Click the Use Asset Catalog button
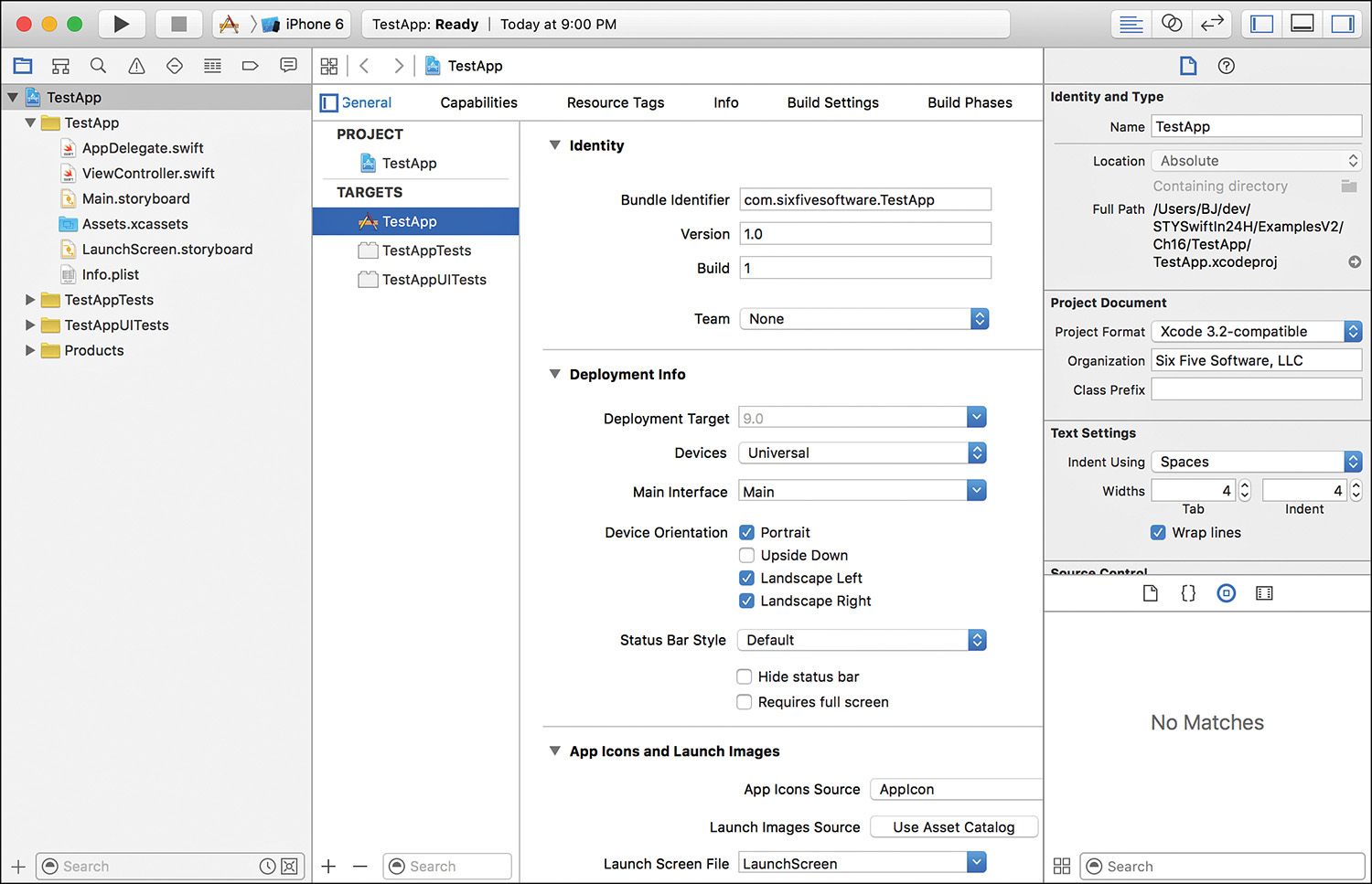Image resolution: width=1372 pixels, height=884 pixels. 954,826
